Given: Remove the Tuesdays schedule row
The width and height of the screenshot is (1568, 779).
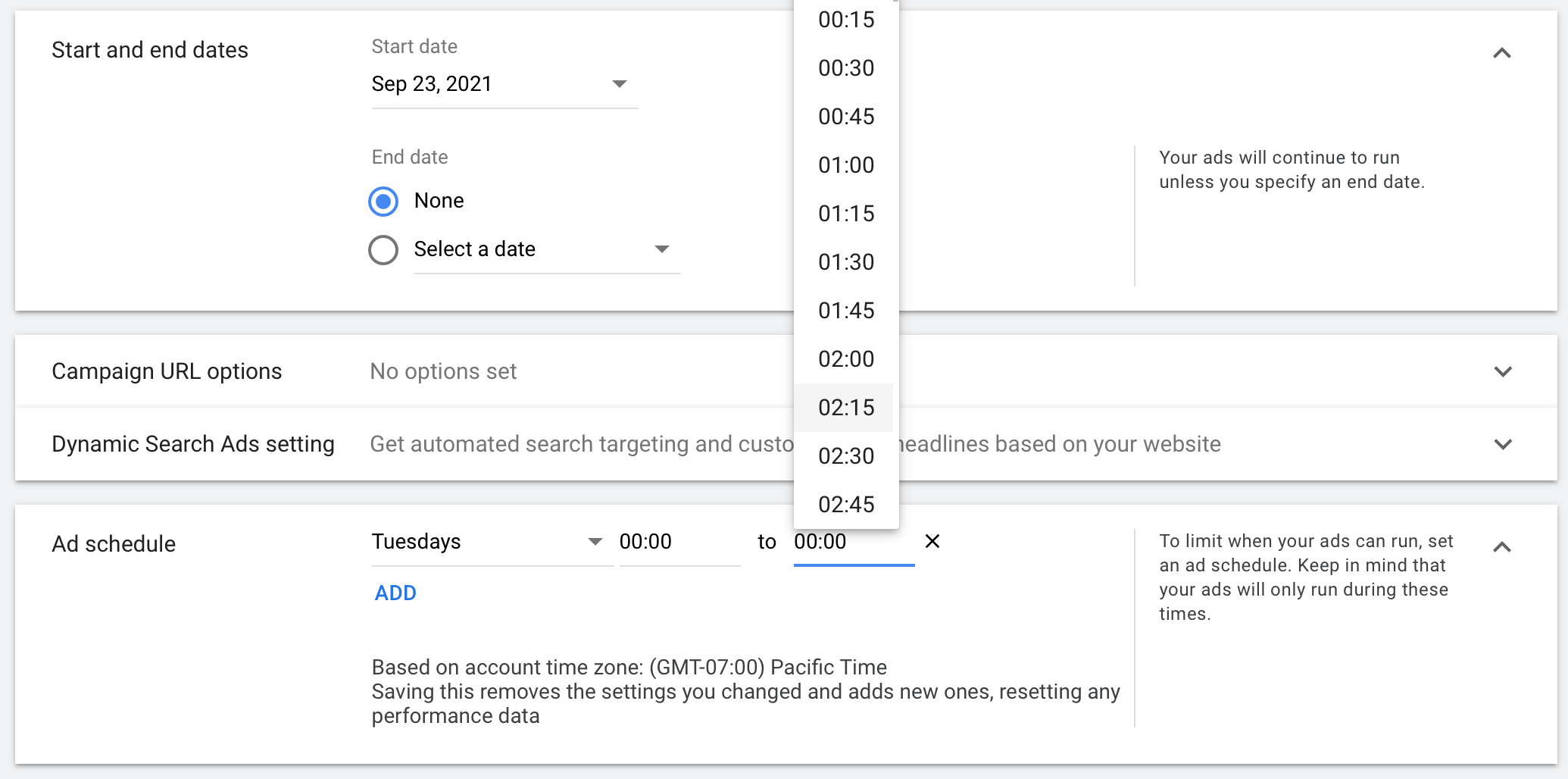Looking at the screenshot, I should [x=932, y=542].
